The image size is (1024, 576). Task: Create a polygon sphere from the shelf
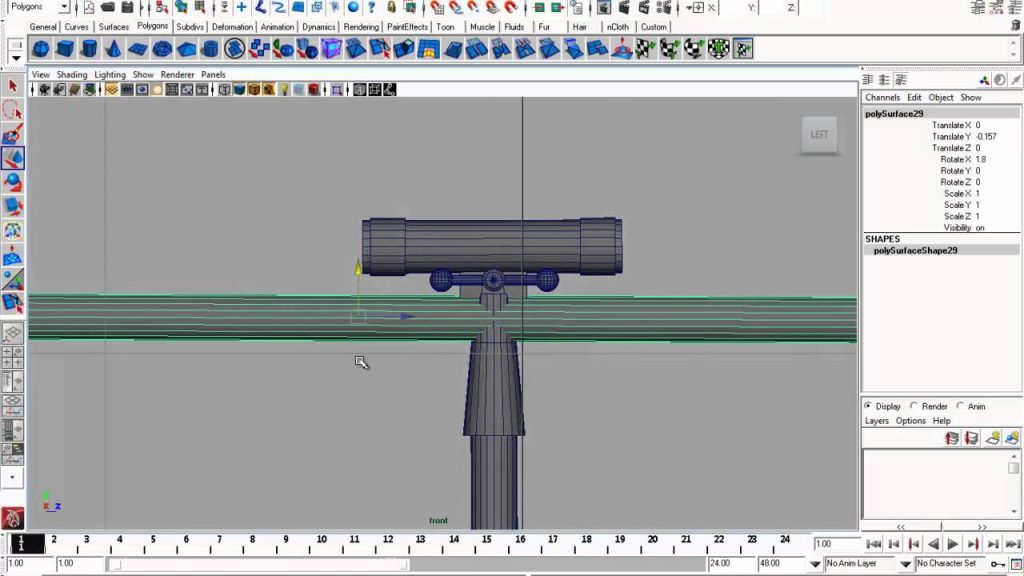pos(40,49)
